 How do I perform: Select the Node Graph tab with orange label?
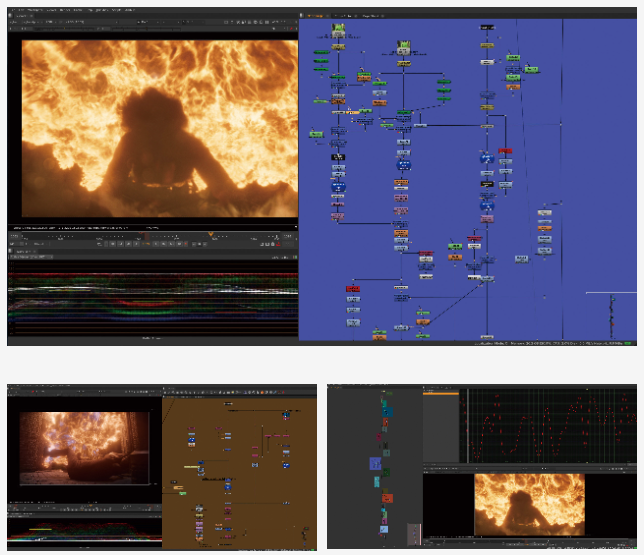point(315,16)
